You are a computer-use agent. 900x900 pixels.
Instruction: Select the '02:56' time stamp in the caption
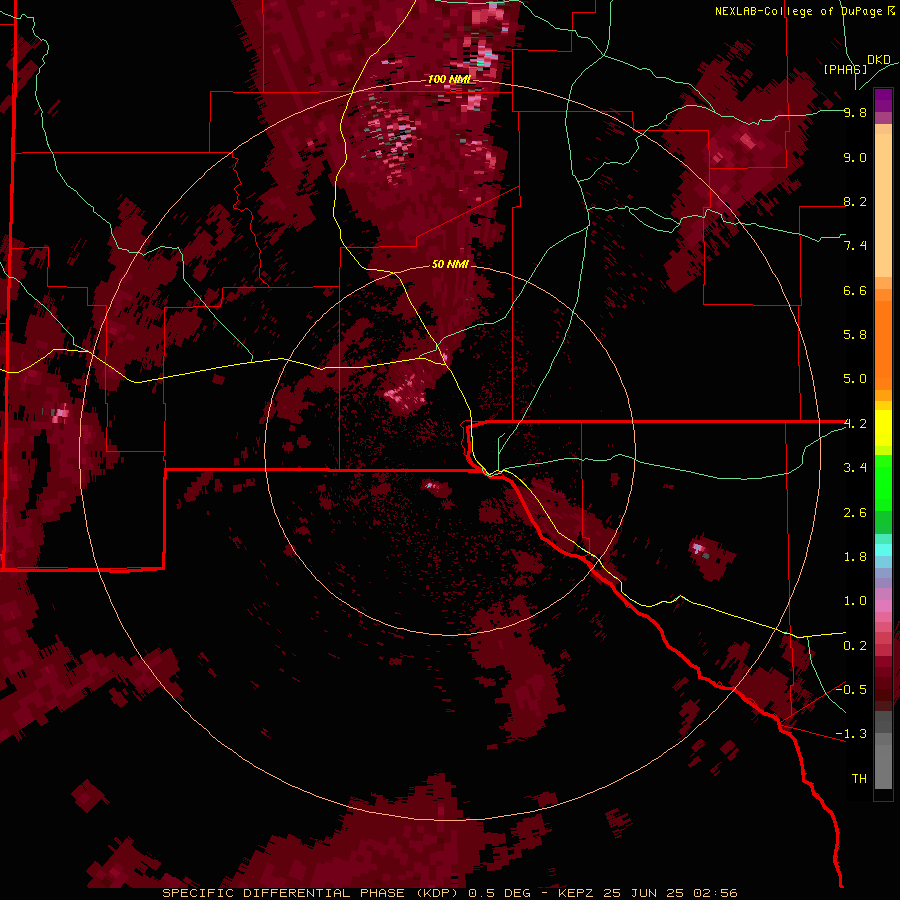point(715,893)
